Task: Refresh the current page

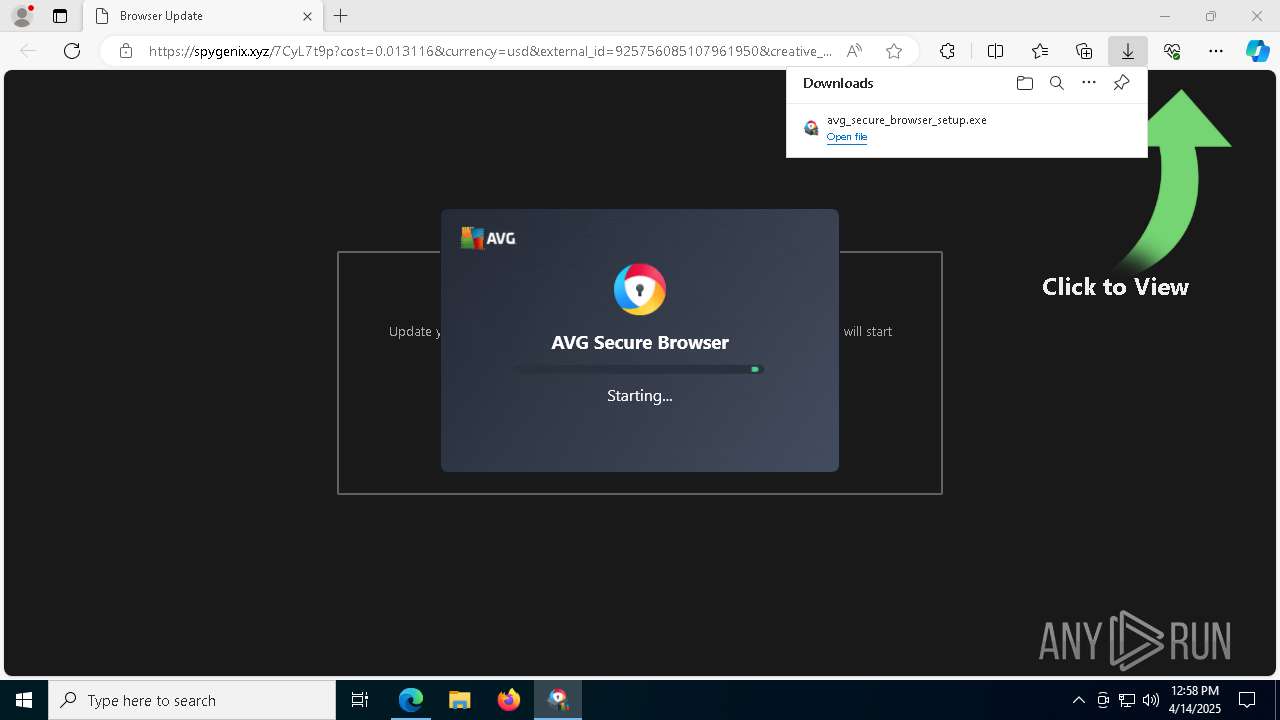Action: (72, 51)
